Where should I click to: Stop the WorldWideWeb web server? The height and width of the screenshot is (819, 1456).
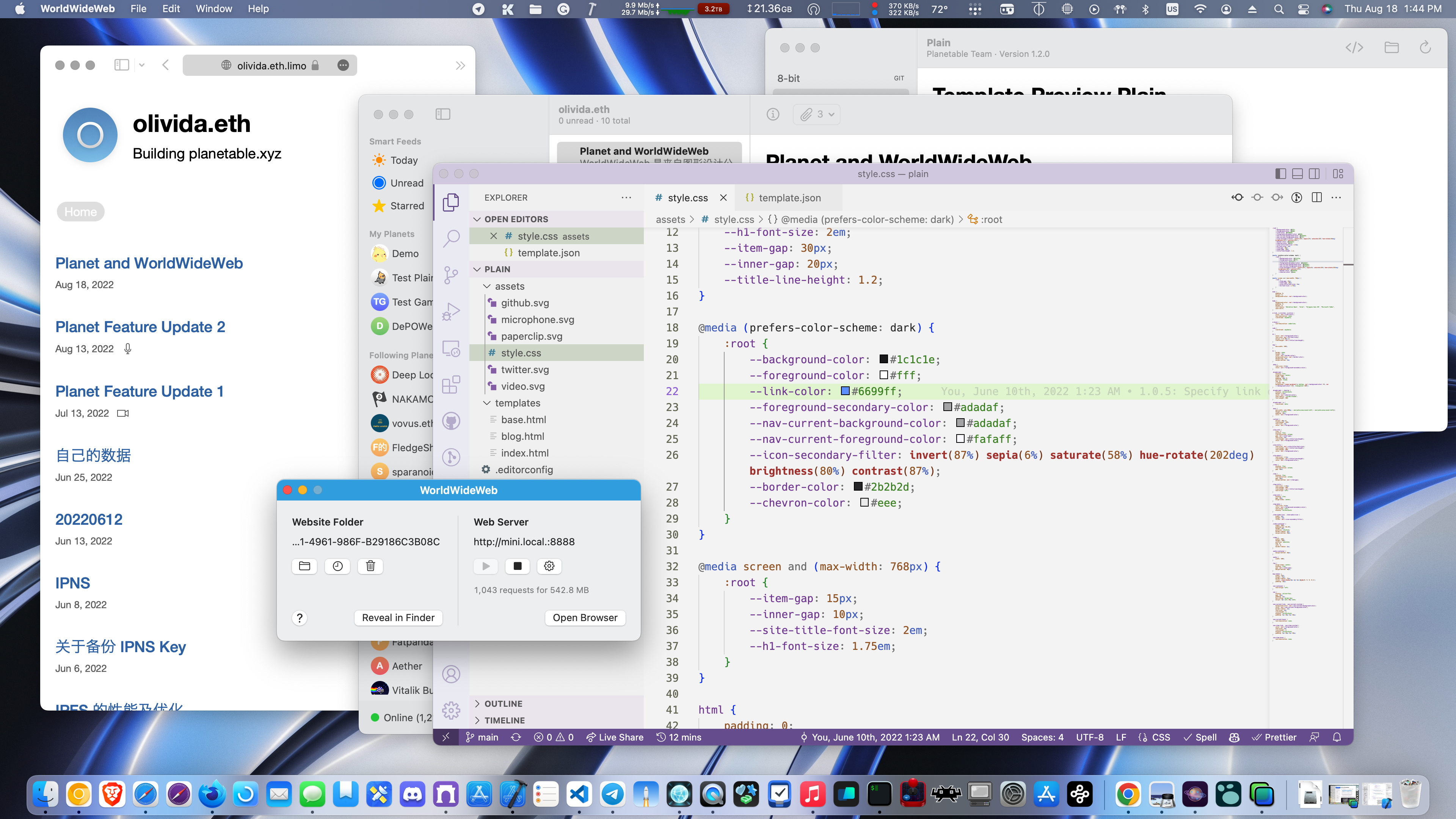click(517, 566)
